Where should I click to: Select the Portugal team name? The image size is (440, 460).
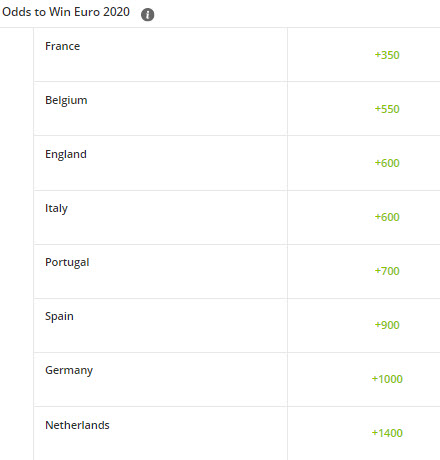(67, 262)
